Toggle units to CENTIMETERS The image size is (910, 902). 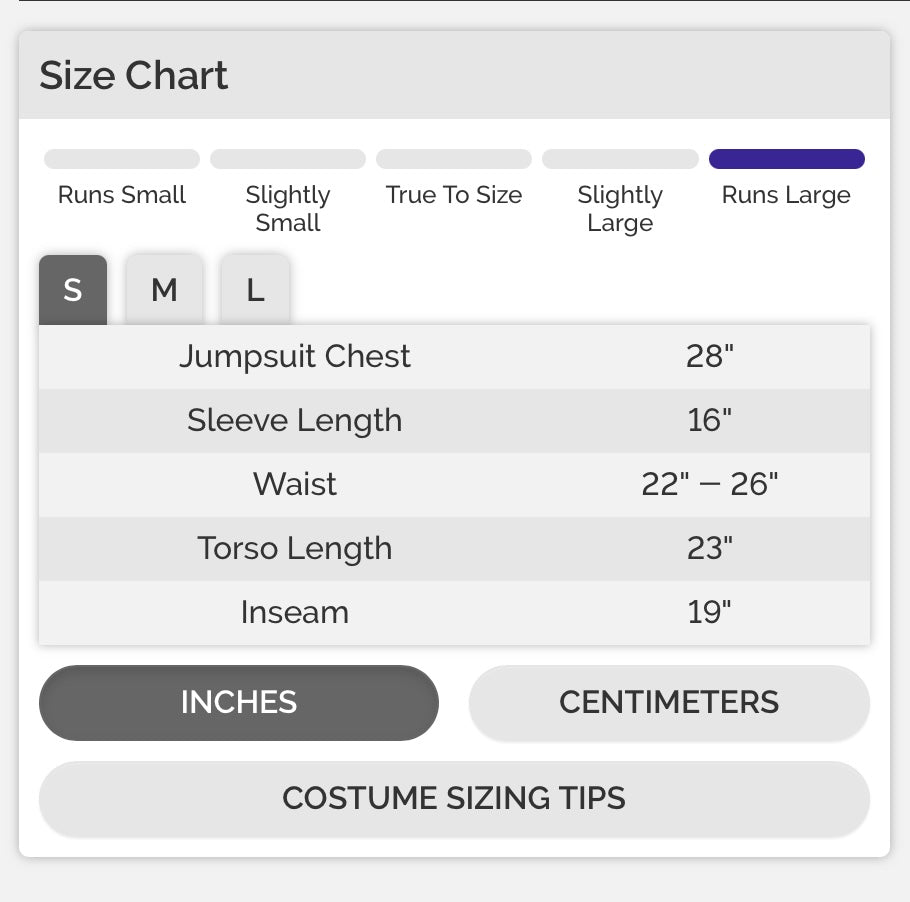click(669, 702)
